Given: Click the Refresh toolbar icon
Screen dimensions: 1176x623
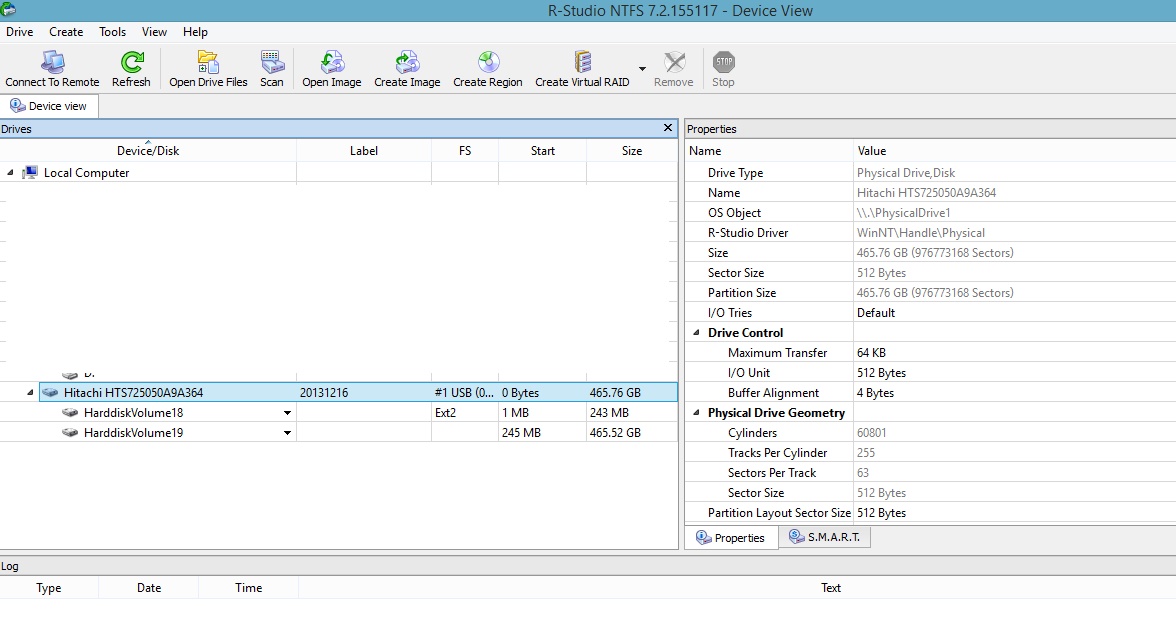Looking at the screenshot, I should (x=131, y=62).
